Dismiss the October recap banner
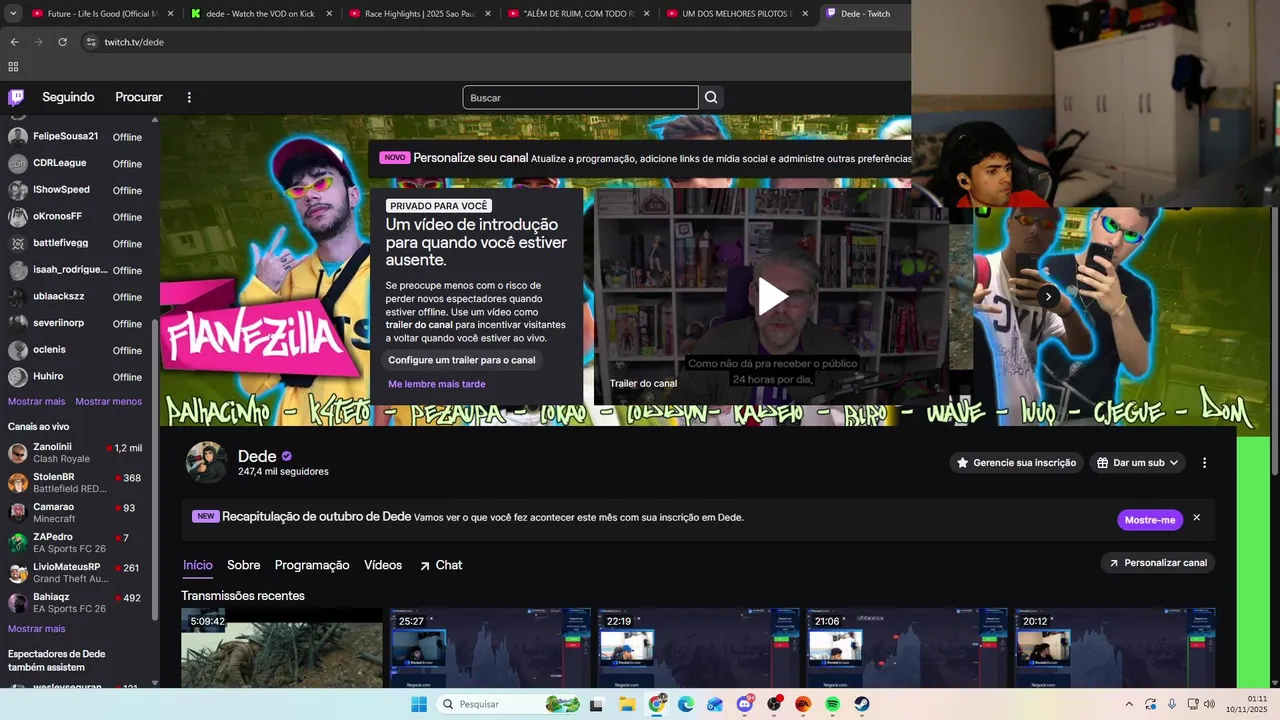Screen dimensions: 1280x720 pos(1196,518)
